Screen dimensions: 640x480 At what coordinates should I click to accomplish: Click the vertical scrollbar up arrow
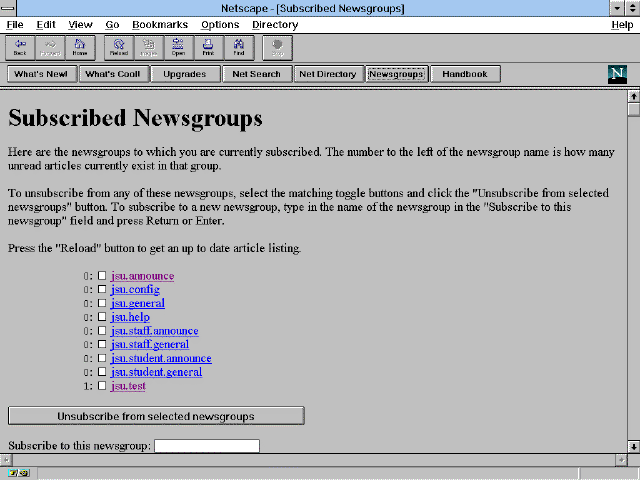pyautogui.click(x=633, y=97)
